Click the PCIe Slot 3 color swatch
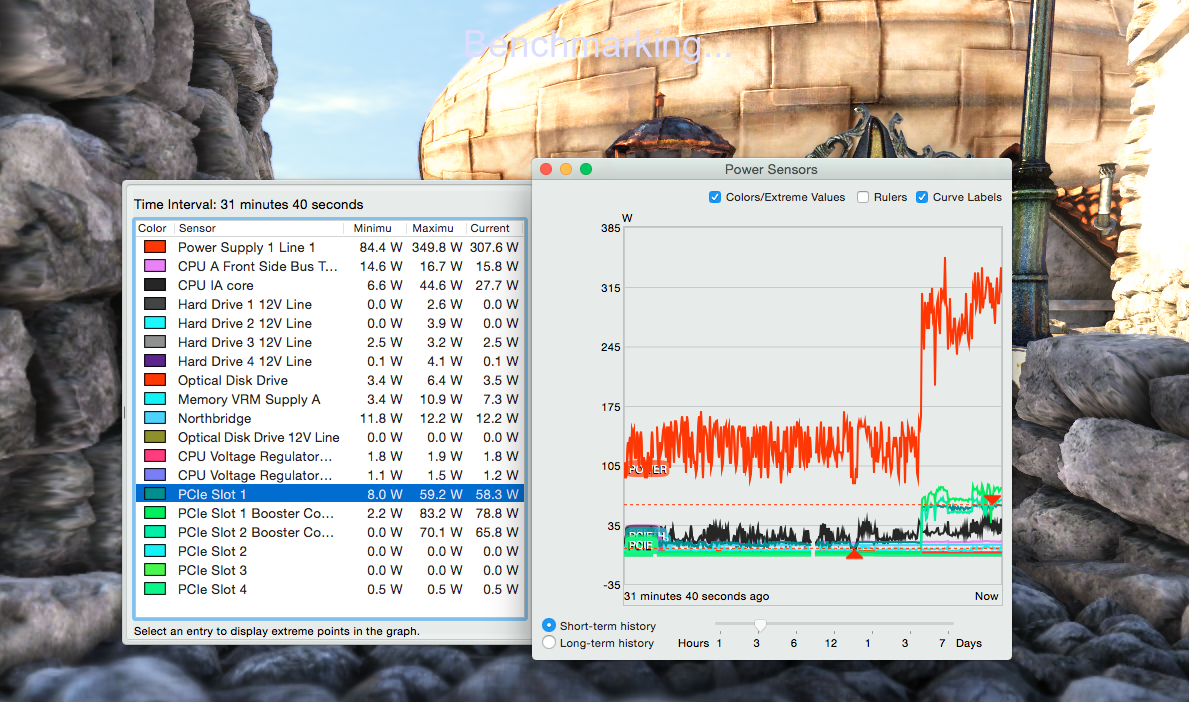Screen dimensions: 1189x702 click(x=155, y=569)
